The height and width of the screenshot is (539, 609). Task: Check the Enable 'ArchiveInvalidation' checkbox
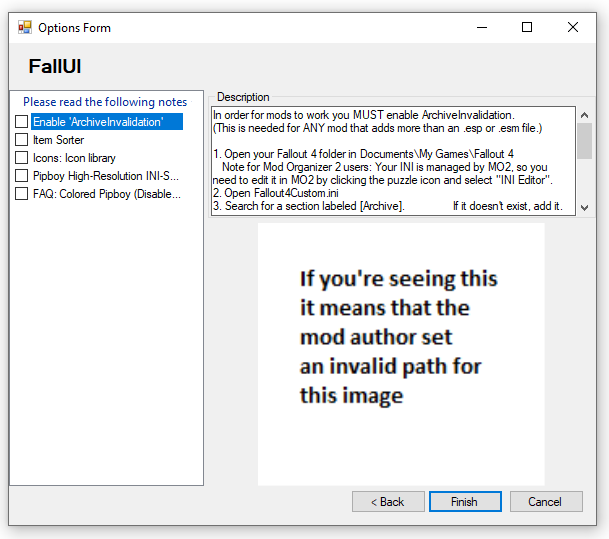click(21, 122)
